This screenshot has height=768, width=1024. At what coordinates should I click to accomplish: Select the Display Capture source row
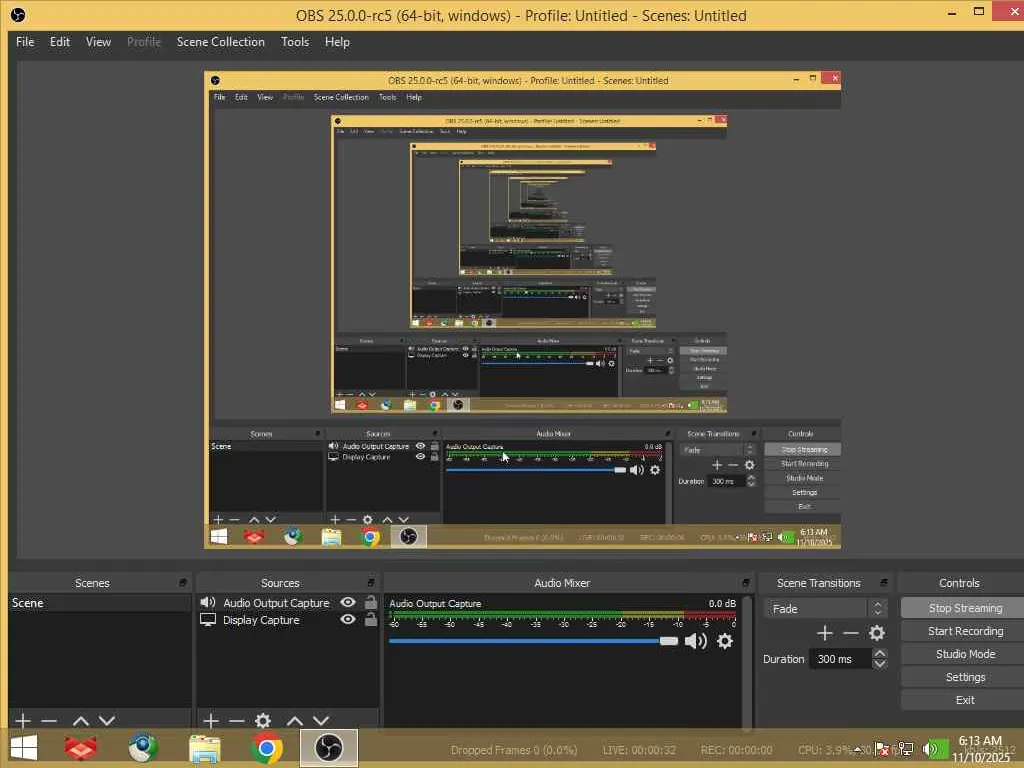(288, 620)
